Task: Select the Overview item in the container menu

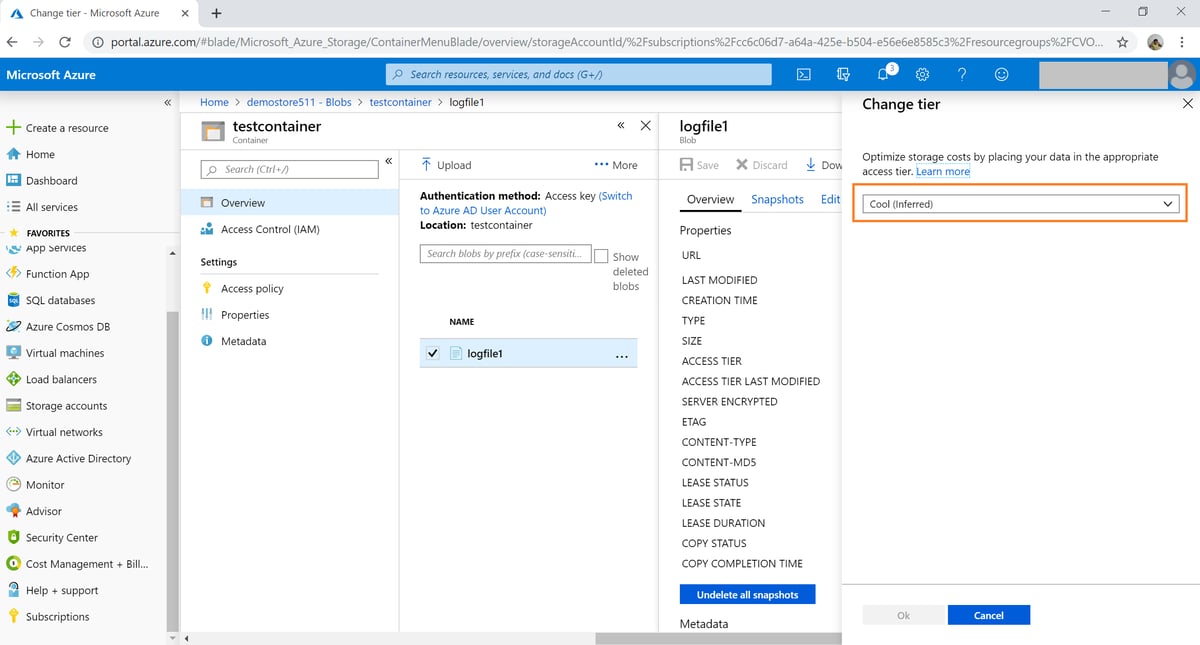Action: (x=290, y=202)
